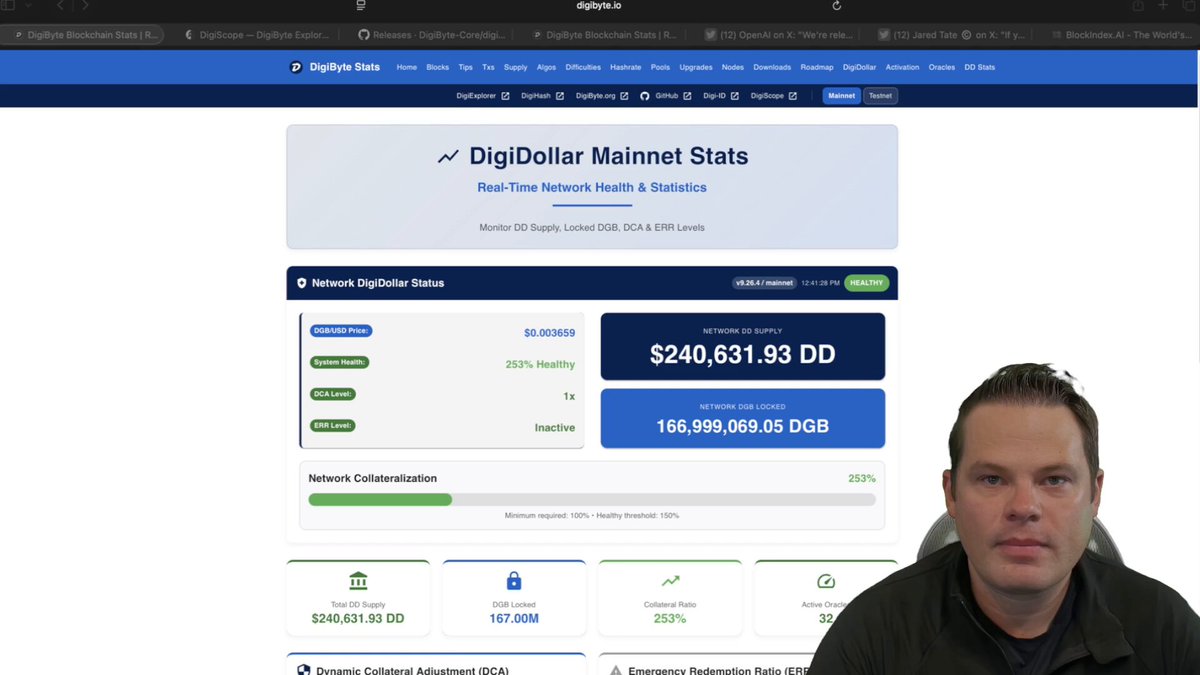This screenshot has width=1200, height=675.
Task: Open the DigiExplorer external link
Action: click(483, 96)
